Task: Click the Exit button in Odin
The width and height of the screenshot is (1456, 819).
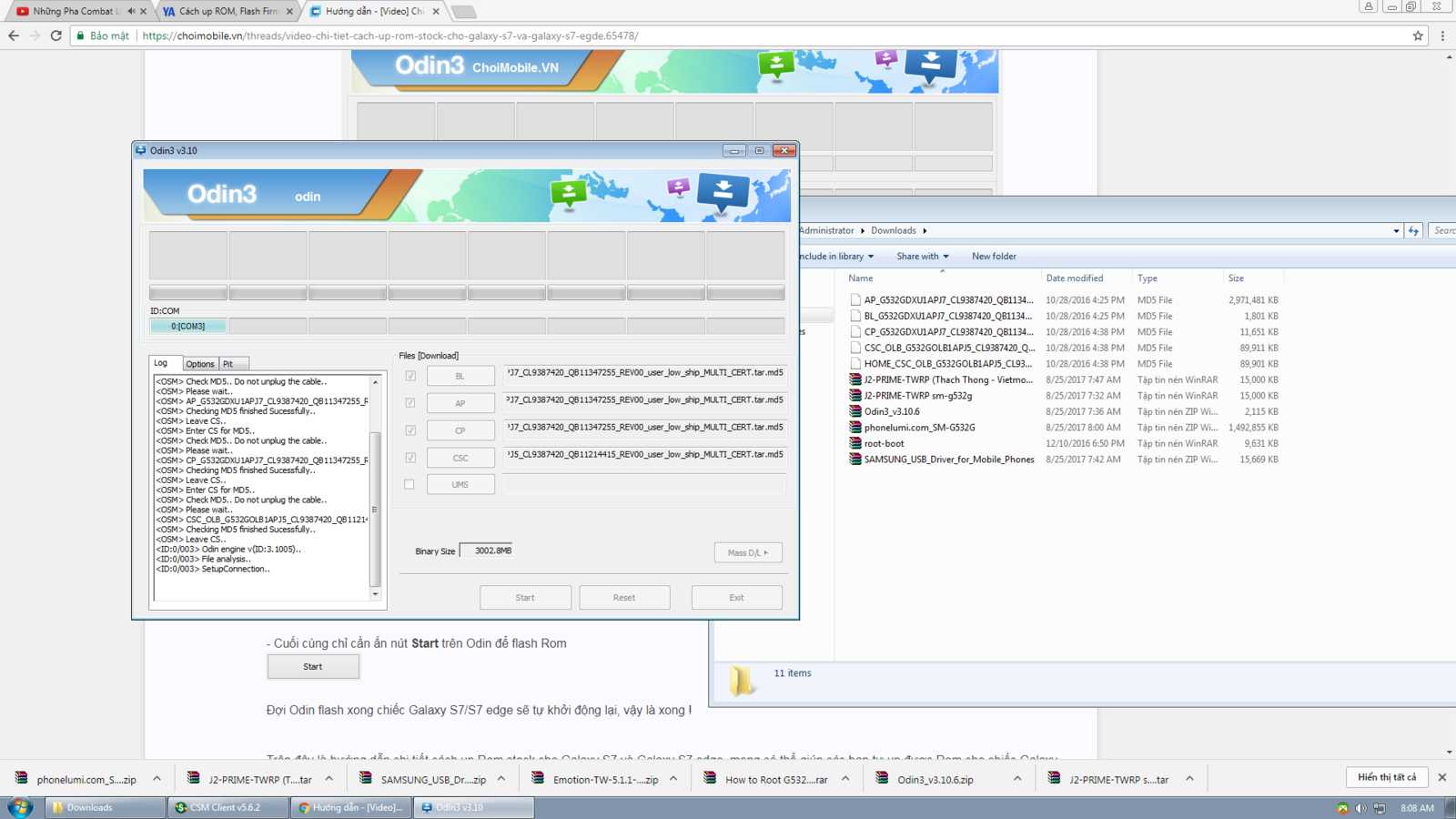Action: tap(736, 598)
